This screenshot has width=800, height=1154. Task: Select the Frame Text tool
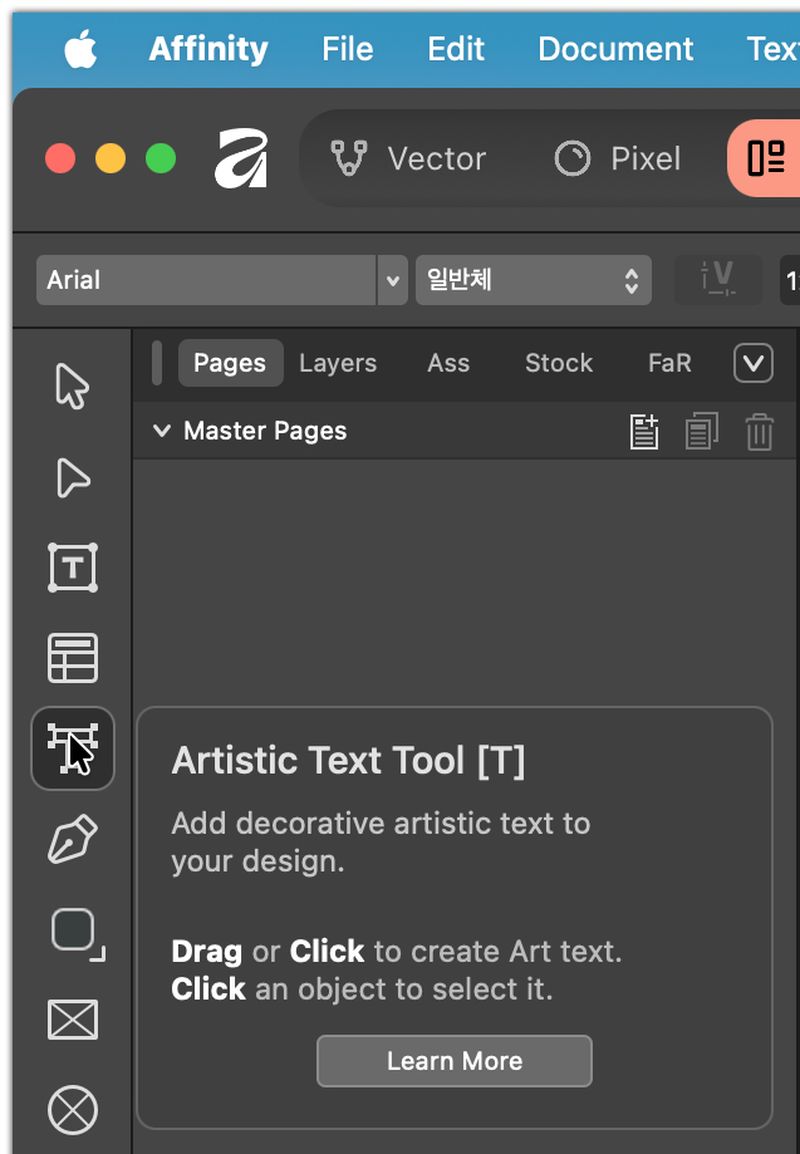click(x=72, y=567)
